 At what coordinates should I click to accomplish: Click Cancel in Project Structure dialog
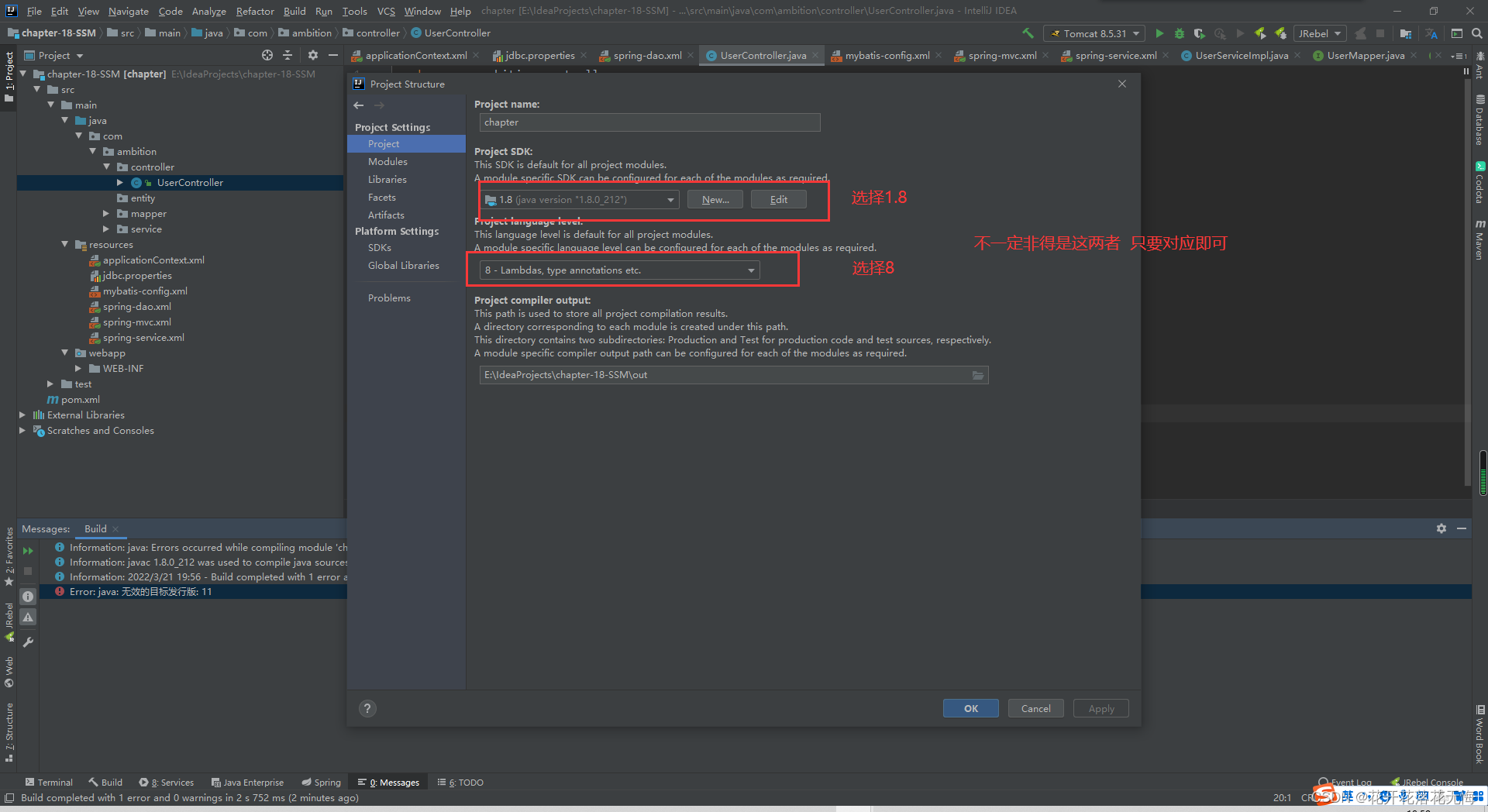[x=1036, y=709]
